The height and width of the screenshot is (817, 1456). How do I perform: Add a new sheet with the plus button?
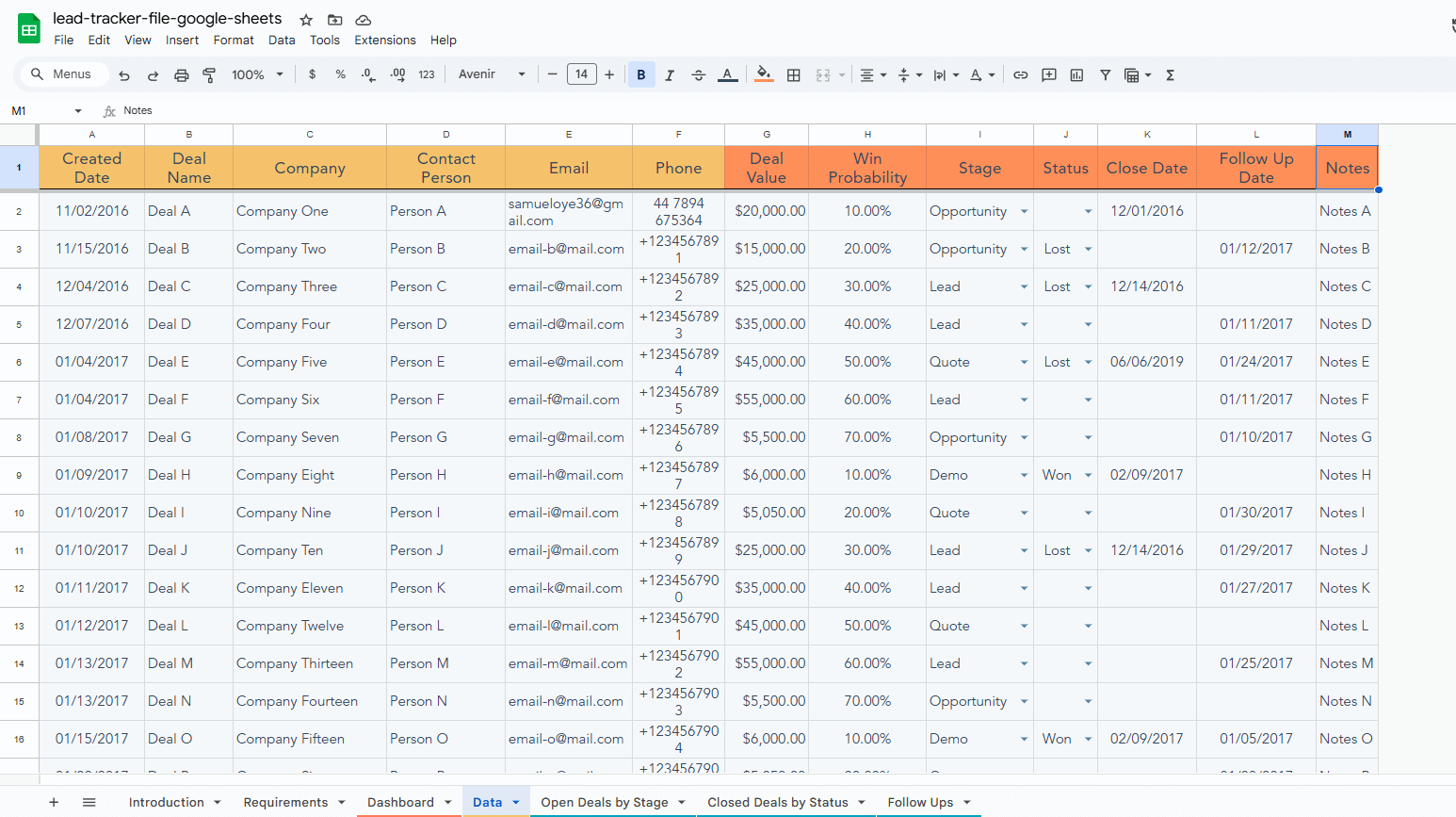pos(54,802)
